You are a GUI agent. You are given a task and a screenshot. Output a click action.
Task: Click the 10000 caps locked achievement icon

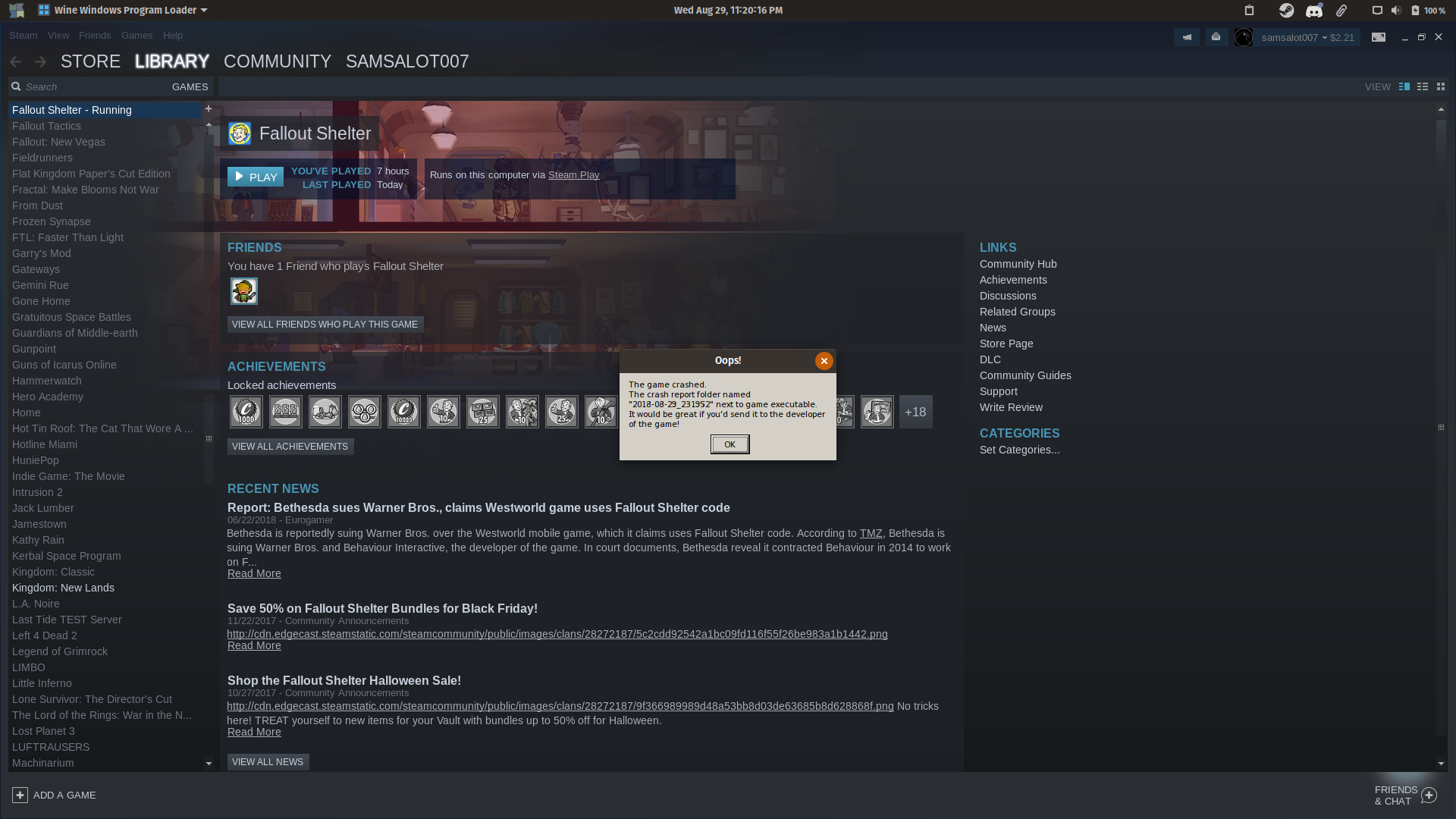tap(404, 412)
